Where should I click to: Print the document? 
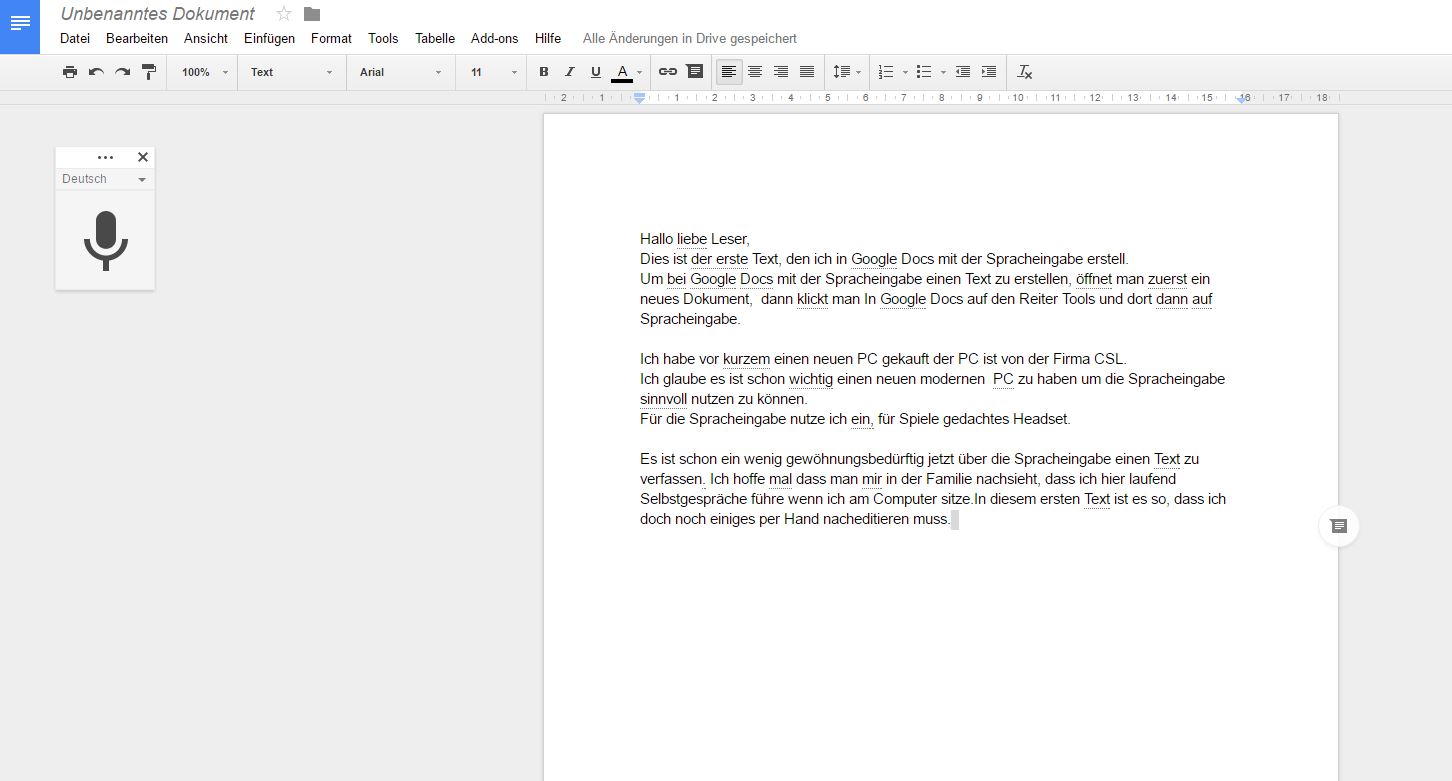69,72
